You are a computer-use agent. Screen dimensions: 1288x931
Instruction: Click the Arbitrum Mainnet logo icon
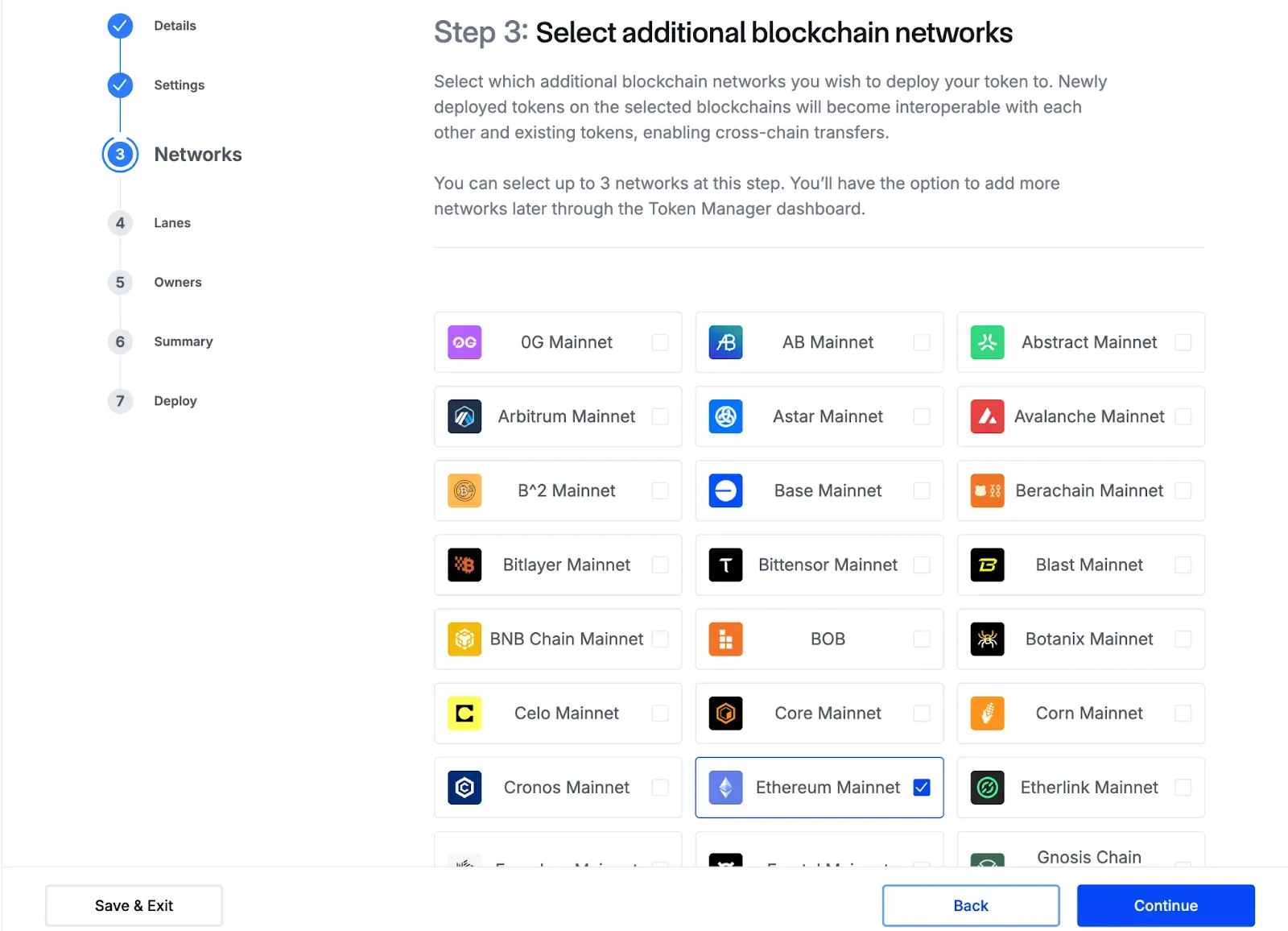pyautogui.click(x=464, y=416)
